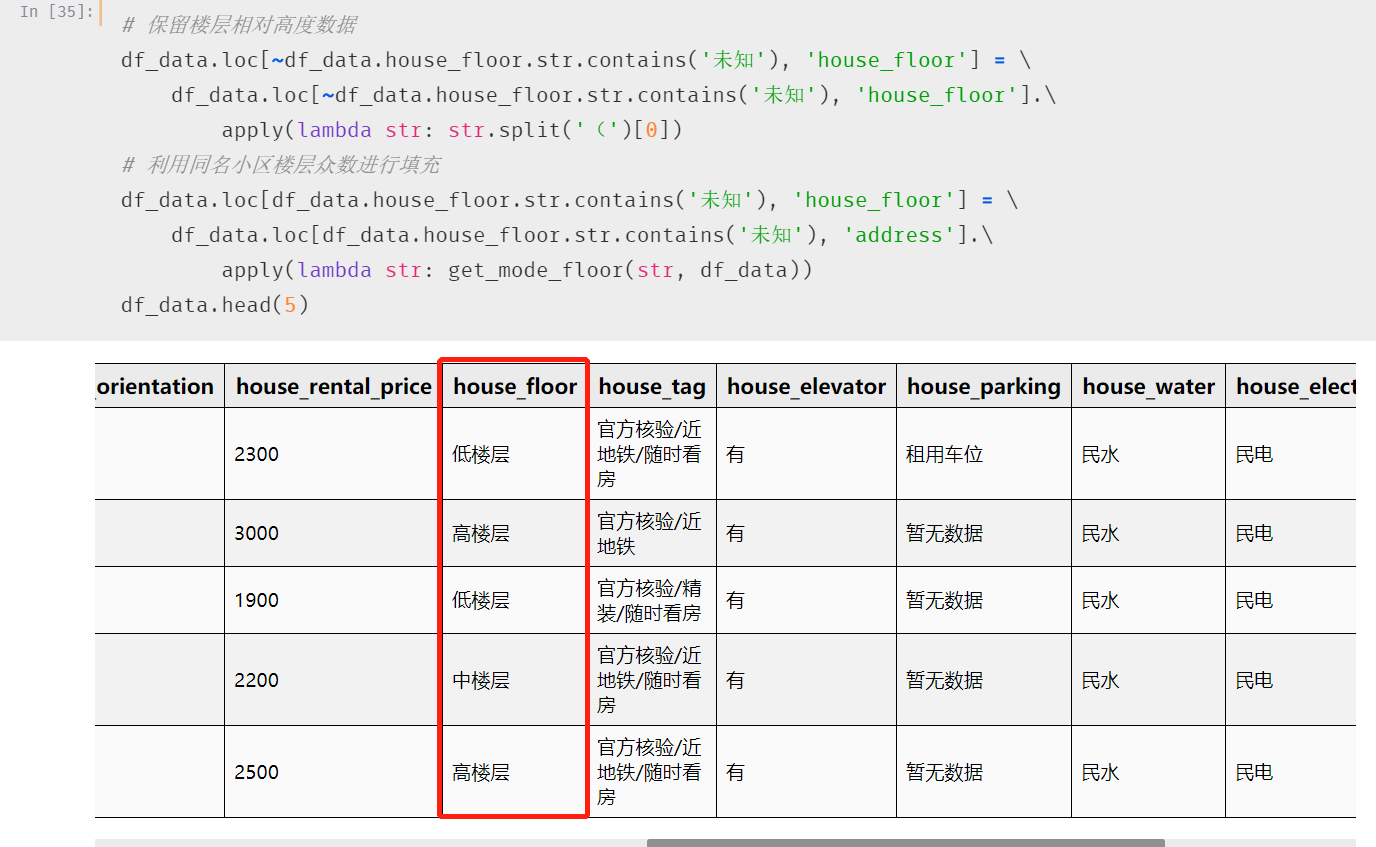The width and height of the screenshot is (1376, 847).
Task: Click 民水 in the 2500 price row
Action: [1100, 772]
